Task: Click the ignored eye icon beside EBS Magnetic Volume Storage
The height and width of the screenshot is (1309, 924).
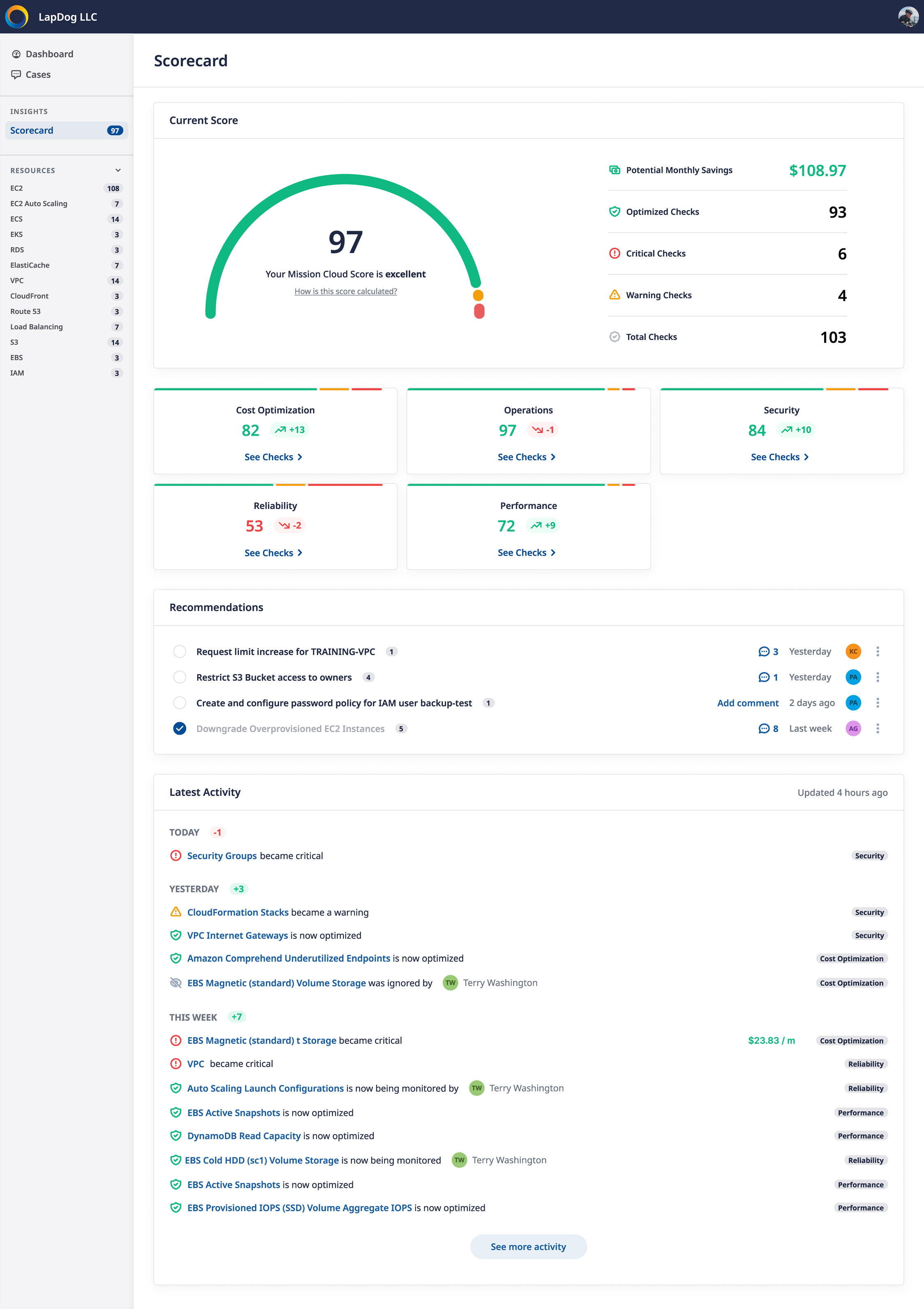Action: tap(176, 983)
